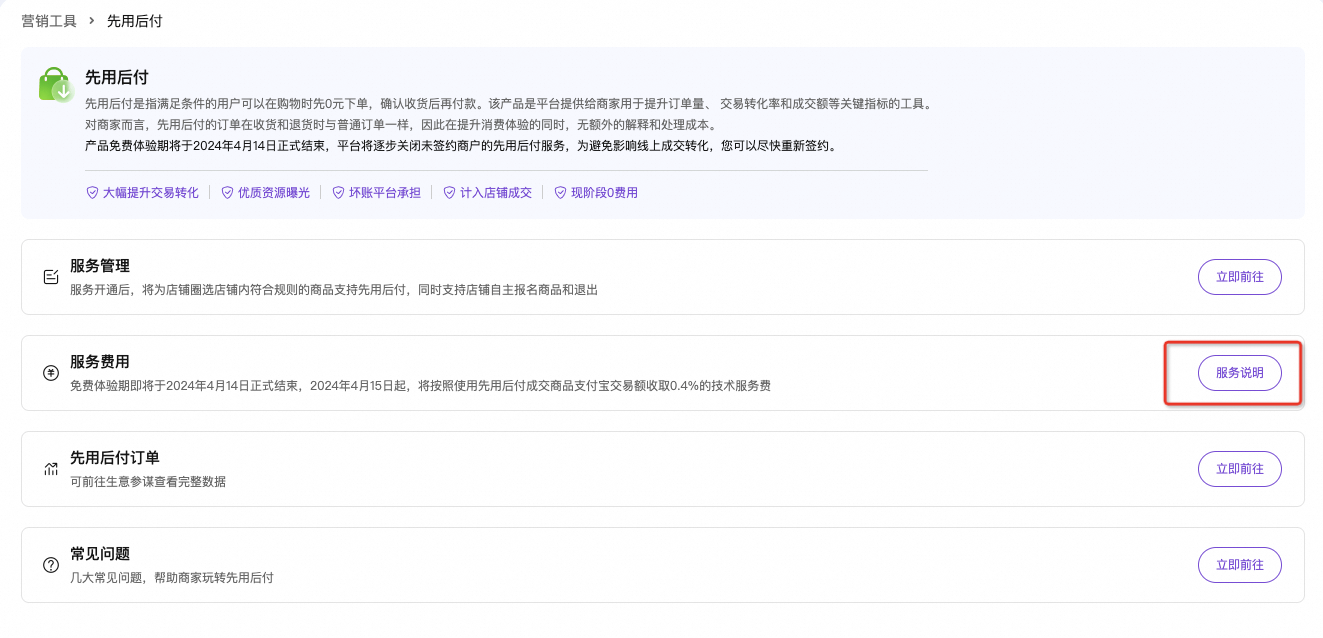Screen dimensions: 1323x638
Task: Click 立即前往 next to 常见问题
Action: click(1239, 564)
